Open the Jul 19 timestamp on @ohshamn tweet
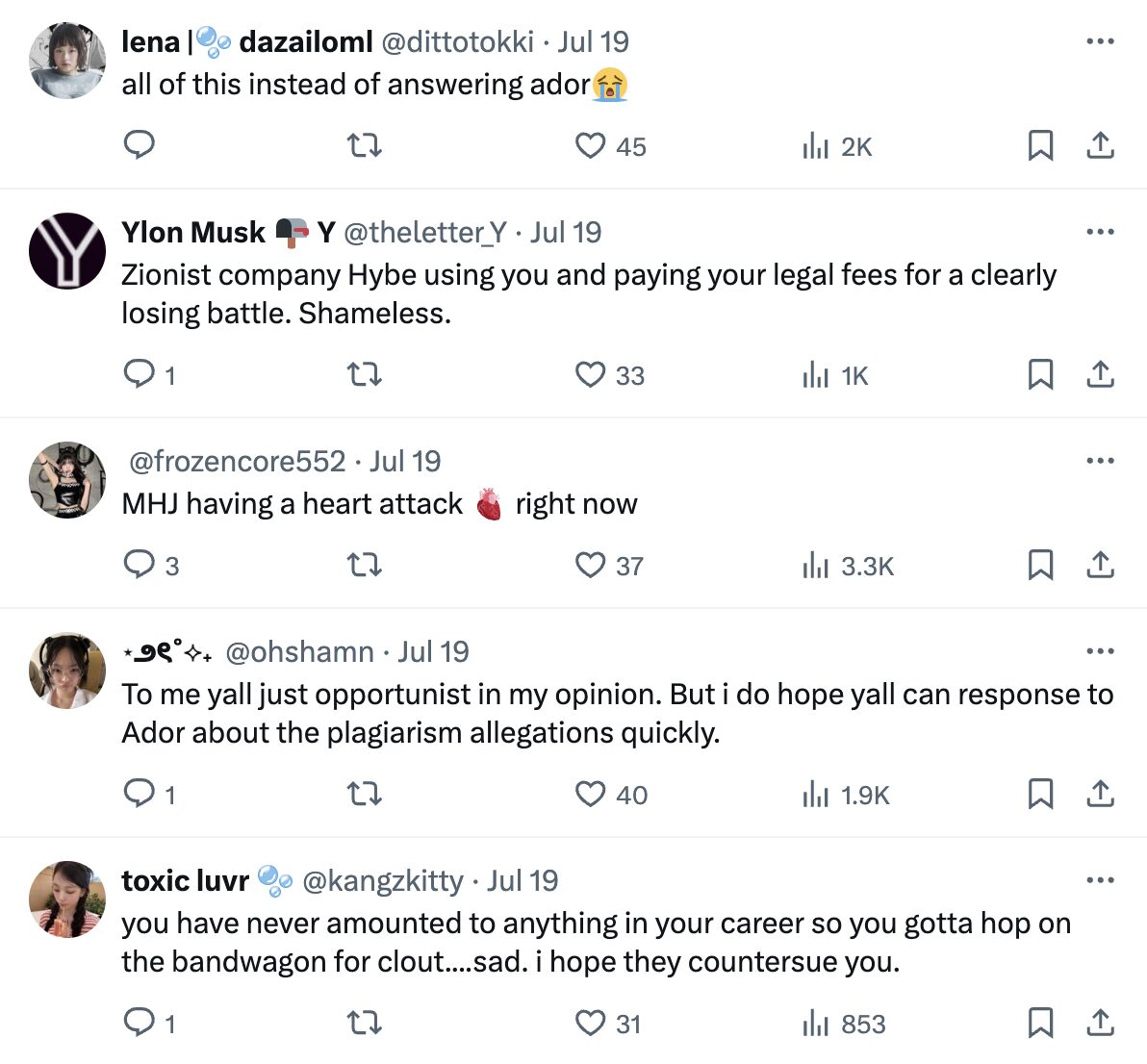 click(x=433, y=651)
